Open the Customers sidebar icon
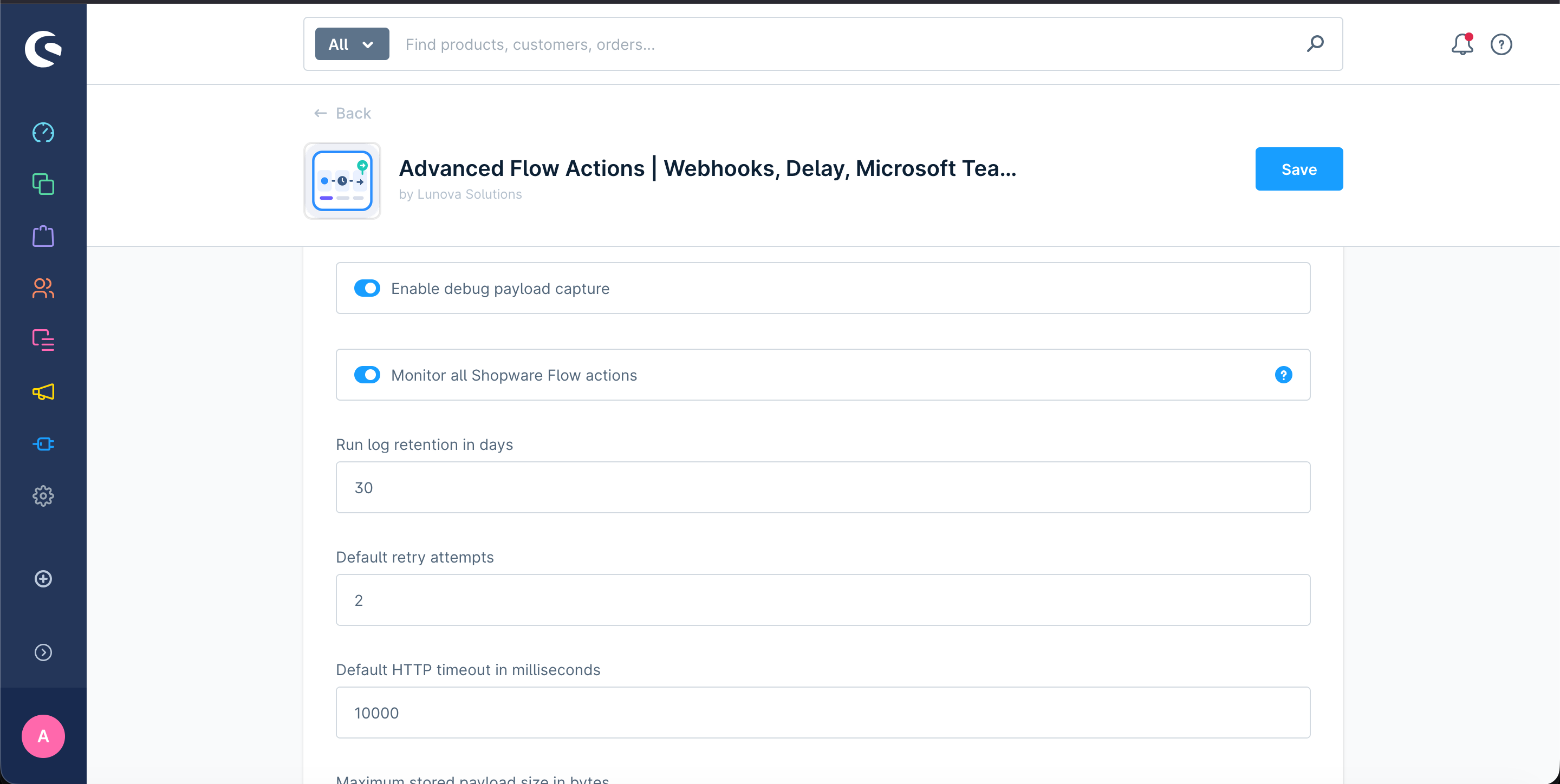Screen dimensions: 1560x784 coord(43,288)
